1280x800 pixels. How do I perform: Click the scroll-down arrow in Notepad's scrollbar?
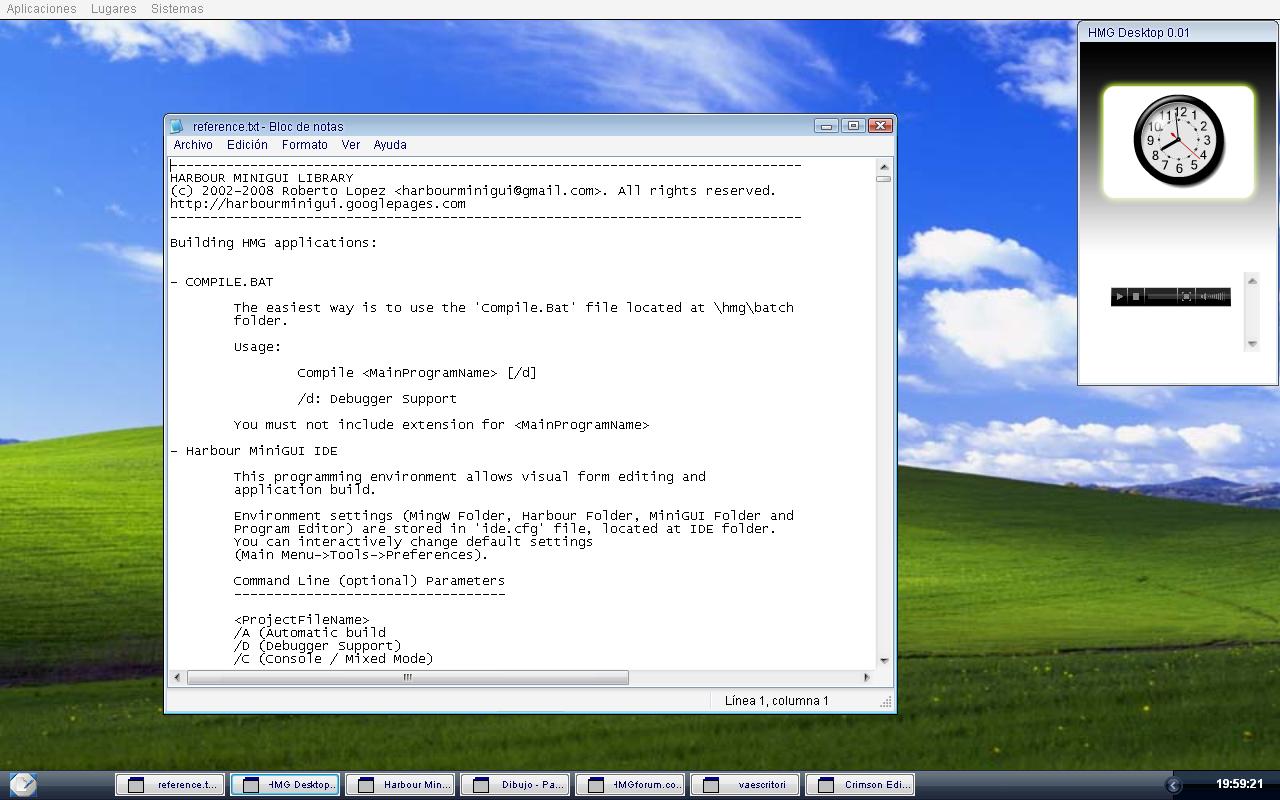click(883, 660)
